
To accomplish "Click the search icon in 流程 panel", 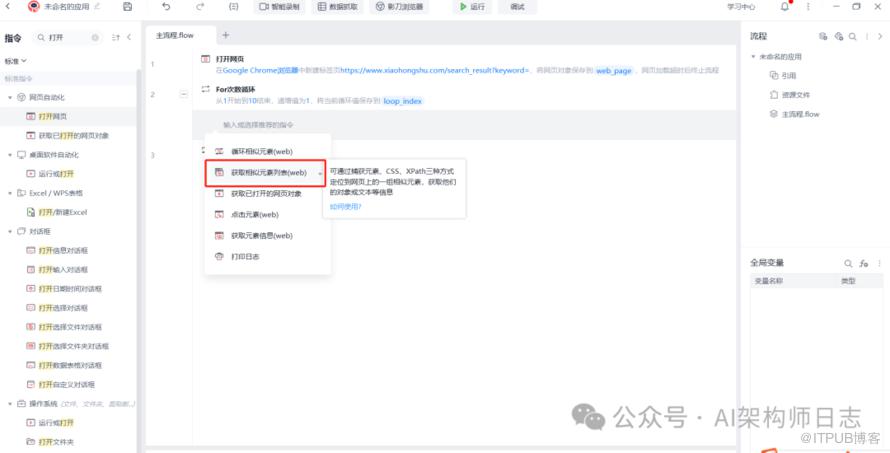I will [x=853, y=36].
